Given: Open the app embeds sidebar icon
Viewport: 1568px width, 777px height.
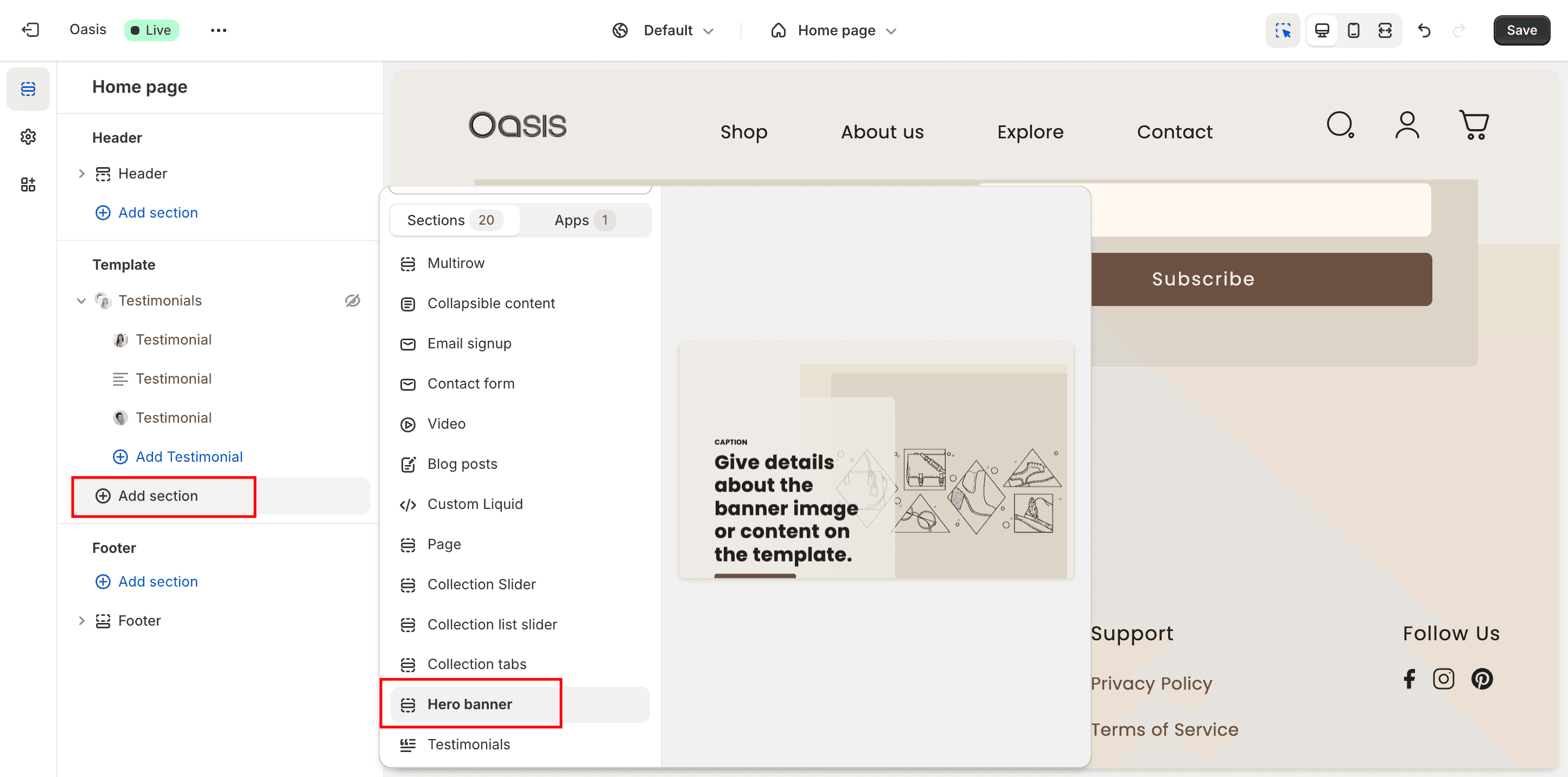Looking at the screenshot, I should (x=28, y=184).
